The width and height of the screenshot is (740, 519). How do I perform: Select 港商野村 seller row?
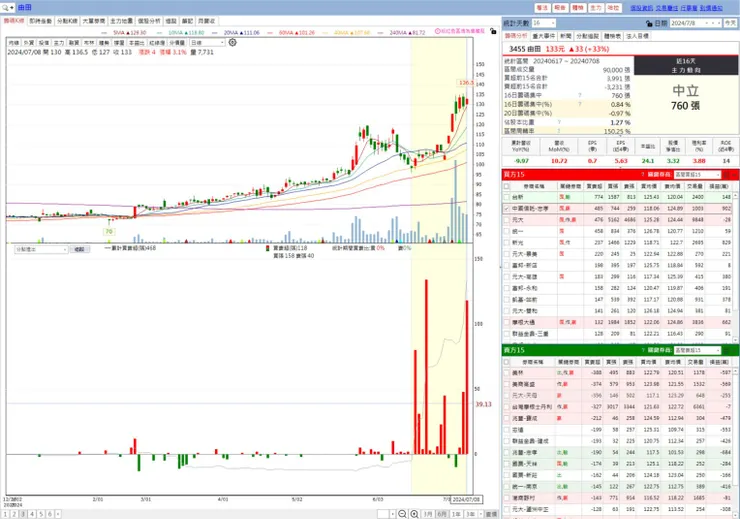point(618,498)
